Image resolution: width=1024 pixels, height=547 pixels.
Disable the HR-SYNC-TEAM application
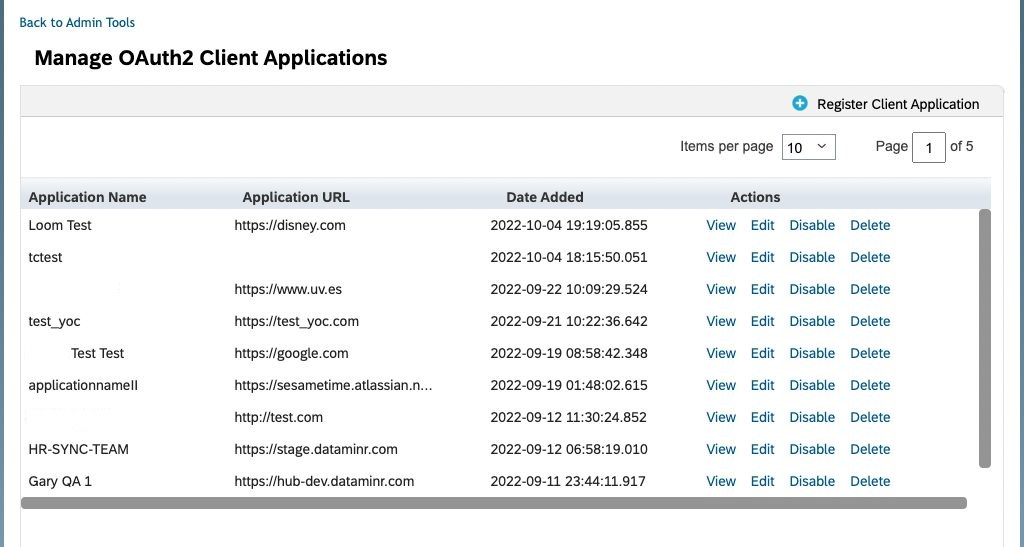[x=812, y=449]
